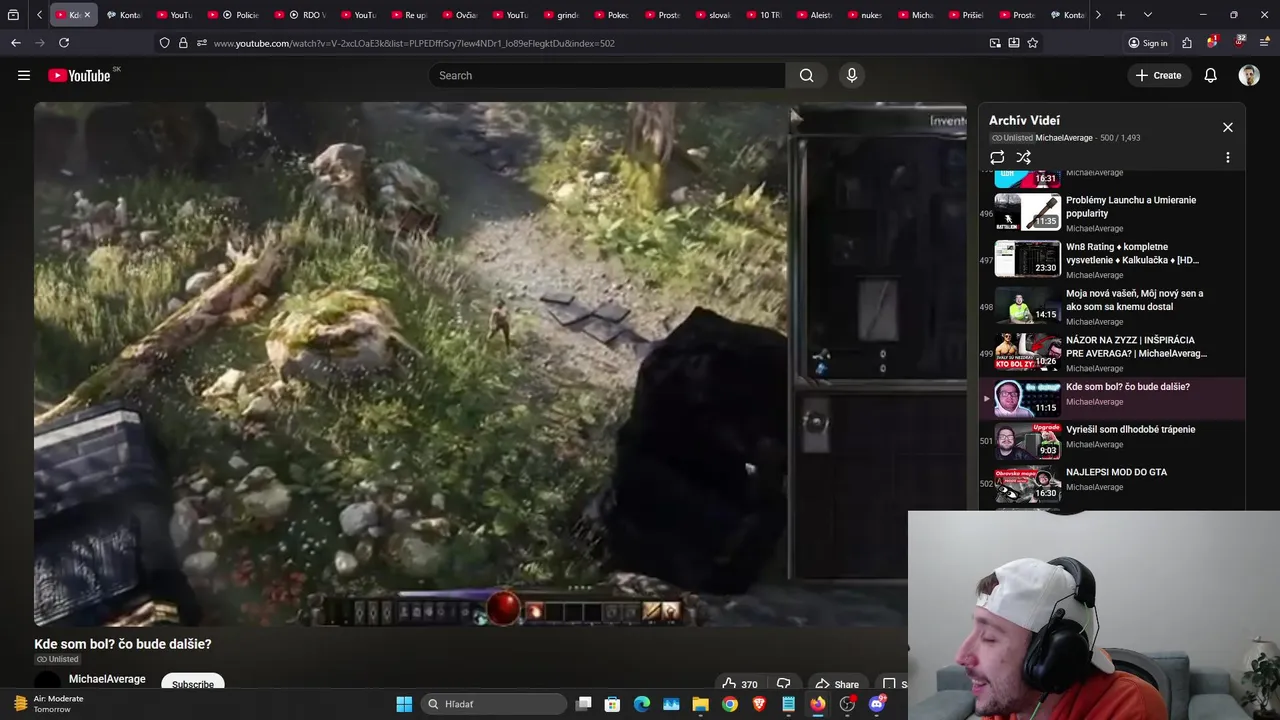Click the taskbar 'Hľadať' search box
The height and width of the screenshot is (720, 1280).
click(493, 704)
